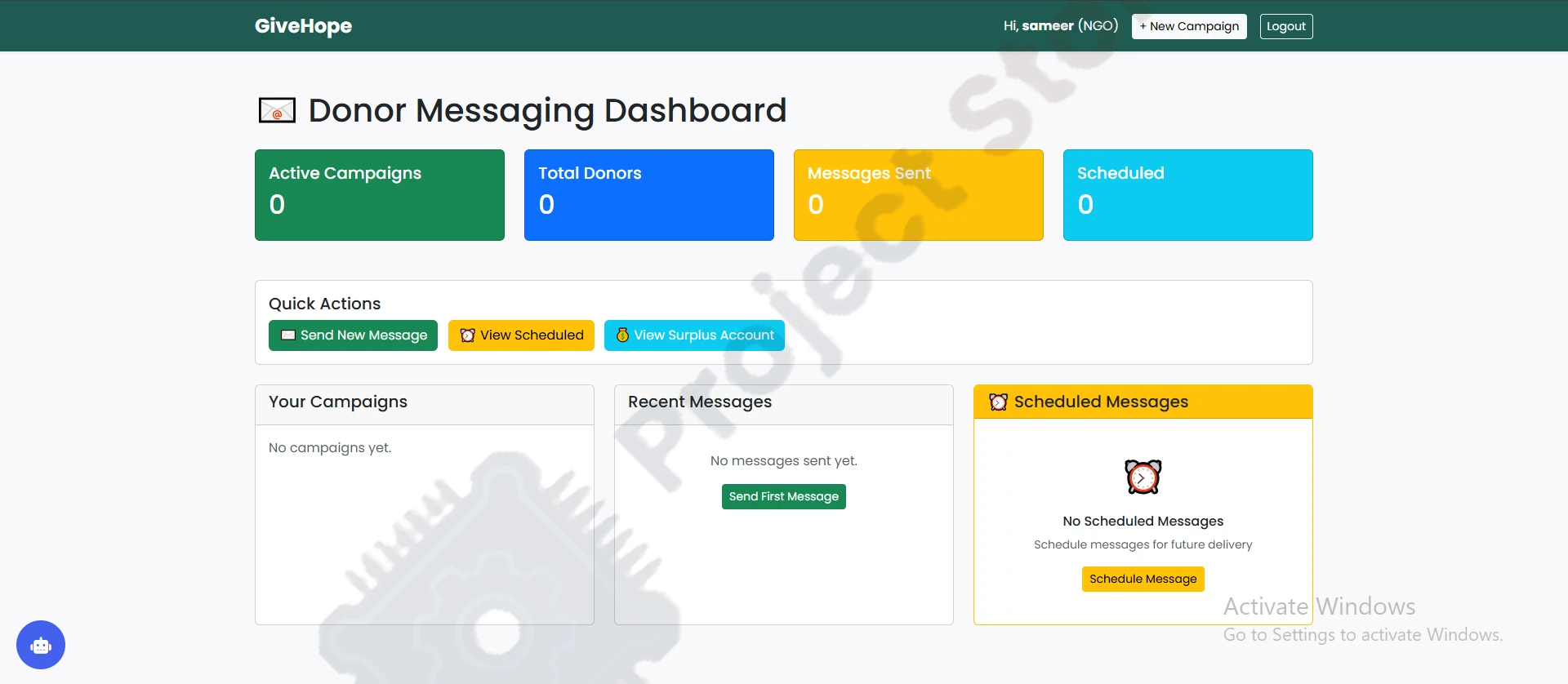Click the yellow Schedule Message button

(x=1143, y=579)
